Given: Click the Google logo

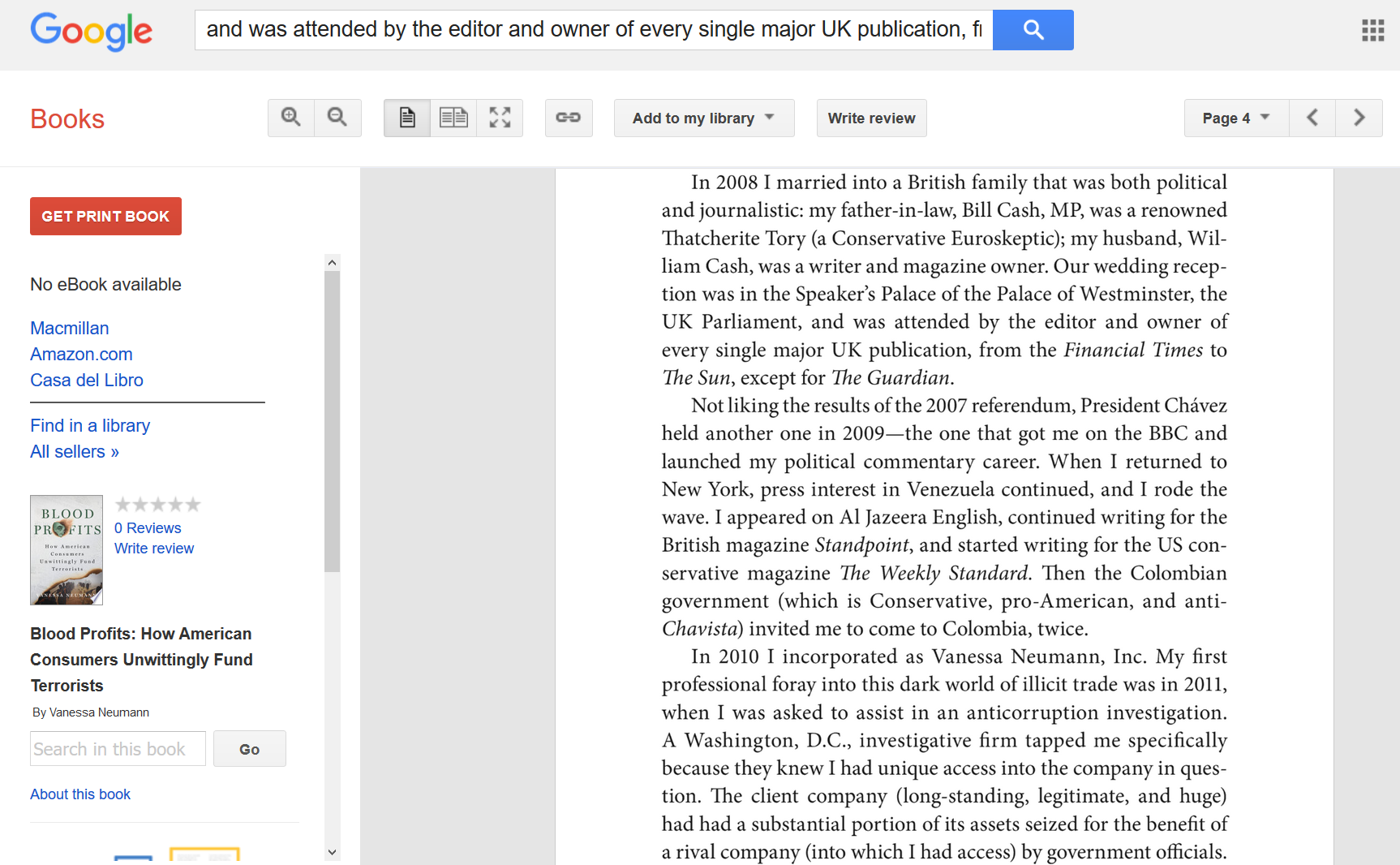Looking at the screenshot, I should click(x=91, y=31).
